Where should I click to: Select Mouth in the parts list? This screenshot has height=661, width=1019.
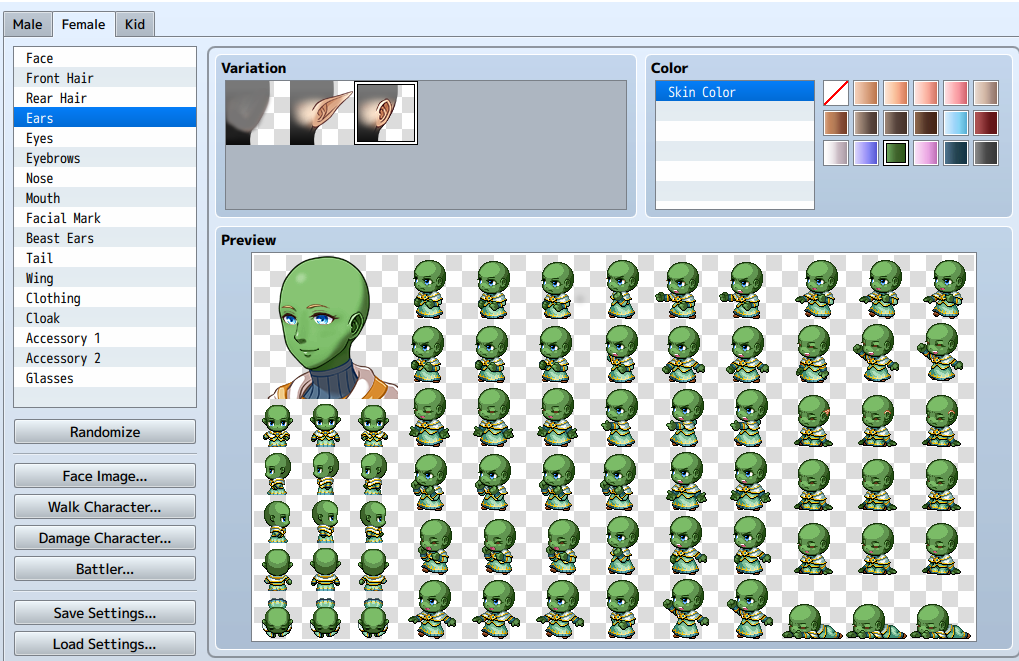(105, 198)
